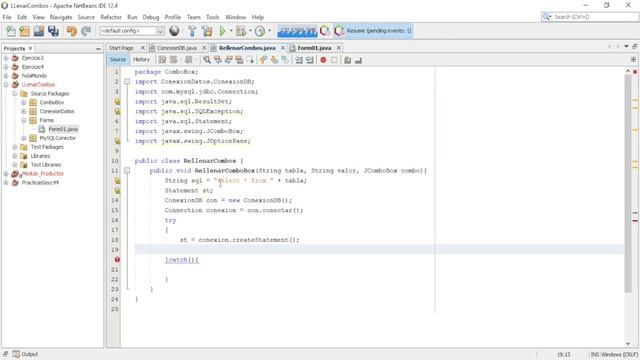Image resolution: width=640 pixels, height=360 pixels.
Task: Expand the Test Packages node
Action: click(x=15, y=147)
